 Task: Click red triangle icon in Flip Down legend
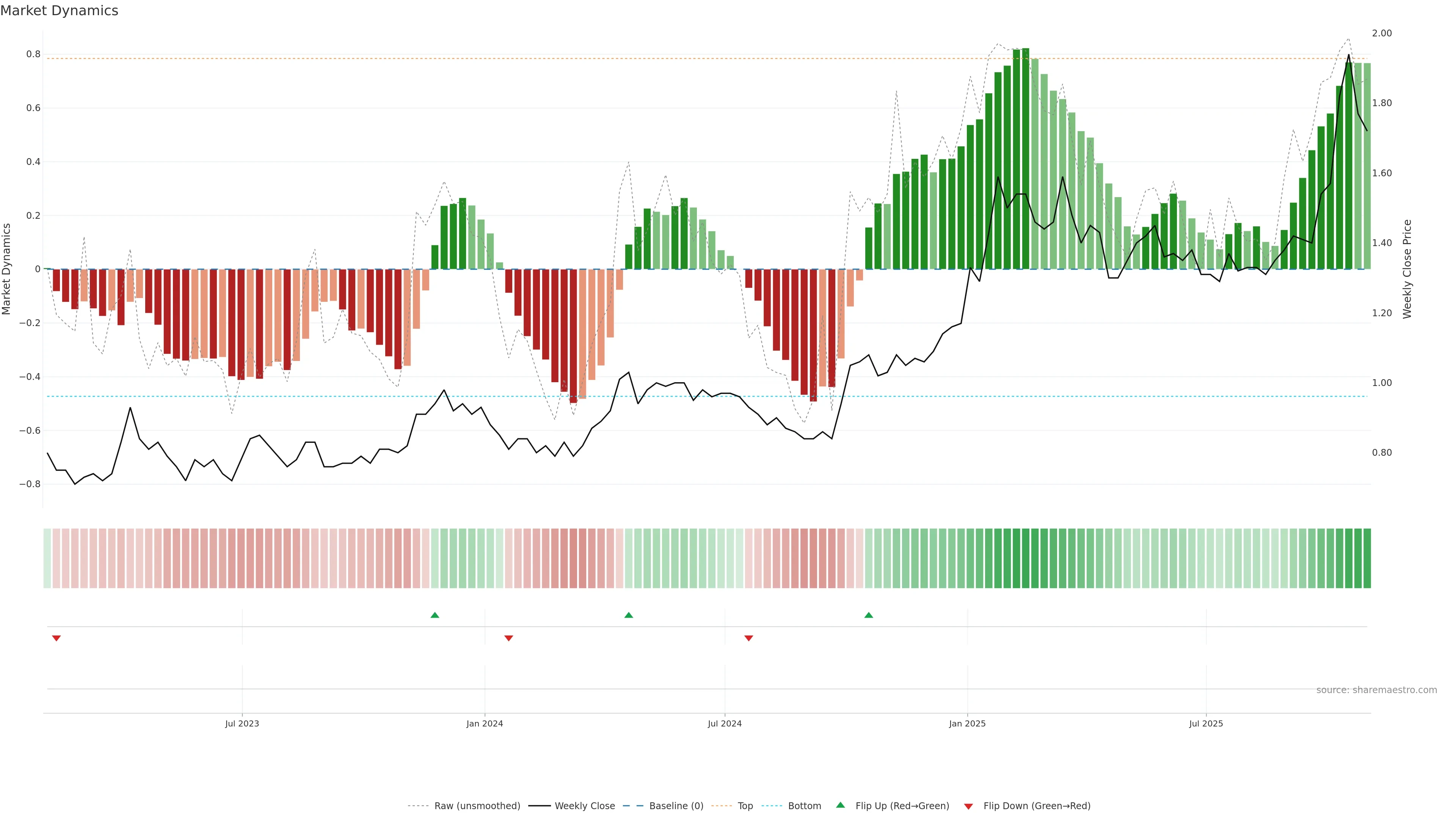click(968, 806)
